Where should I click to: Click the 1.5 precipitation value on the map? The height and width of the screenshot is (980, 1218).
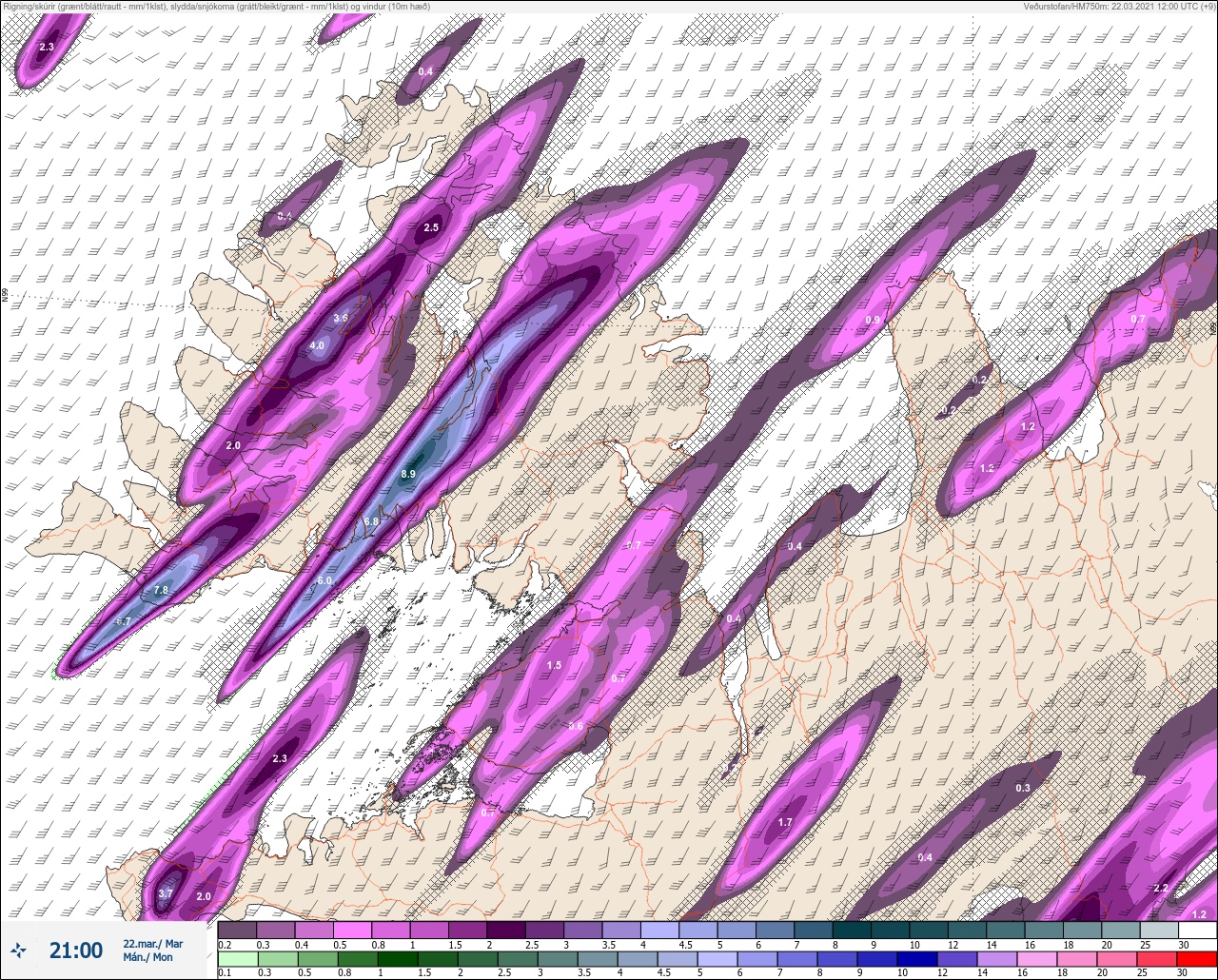click(555, 665)
